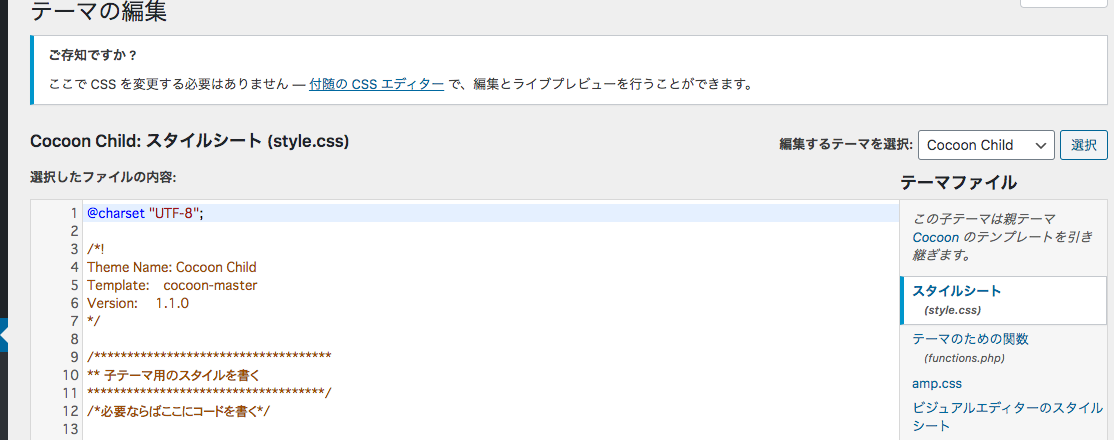
Task: Open テーマのための関数 (functions.php) file
Action: point(970,348)
